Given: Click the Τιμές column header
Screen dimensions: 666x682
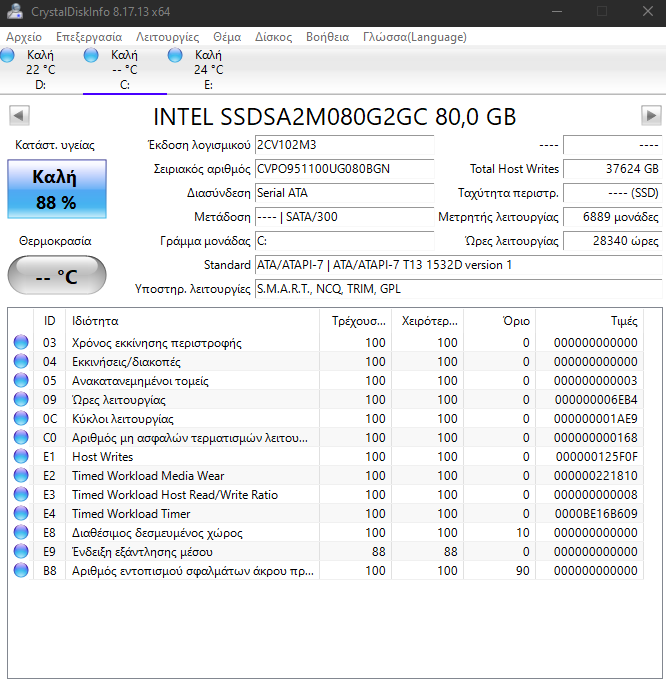Looking at the screenshot, I should click(589, 321).
